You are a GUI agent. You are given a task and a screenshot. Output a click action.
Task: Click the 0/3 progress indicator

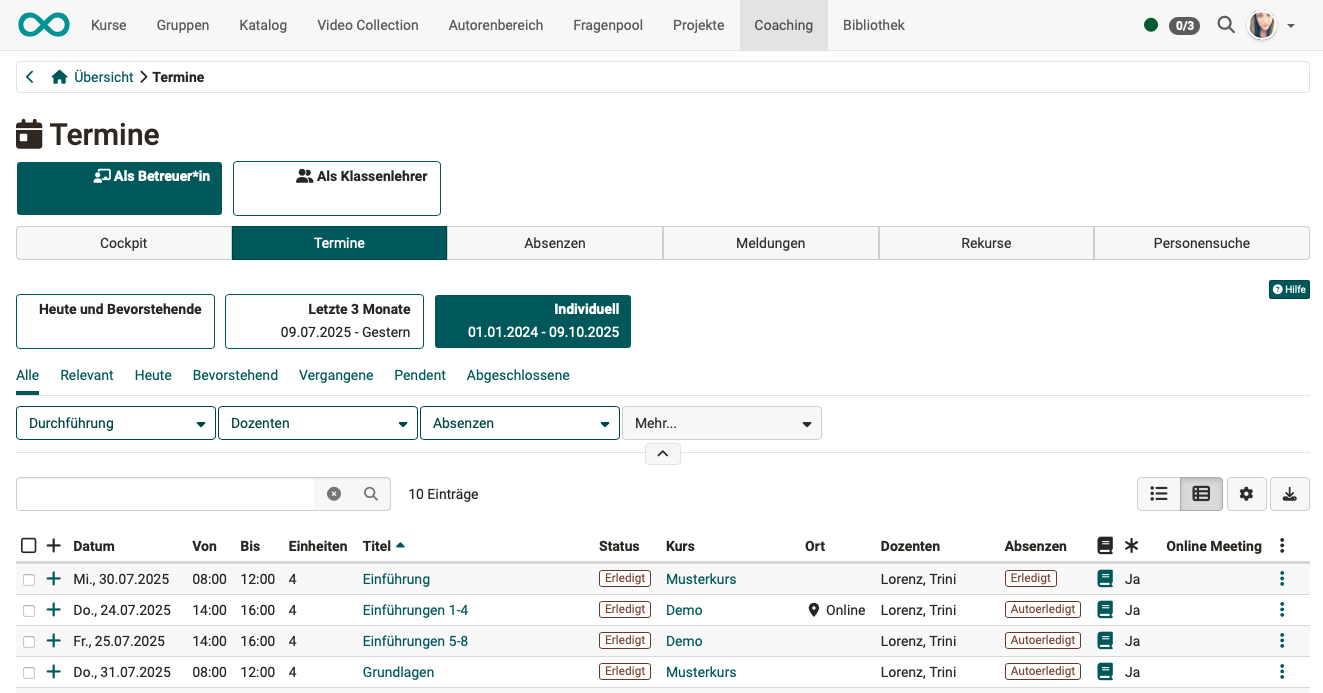[1183, 25]
